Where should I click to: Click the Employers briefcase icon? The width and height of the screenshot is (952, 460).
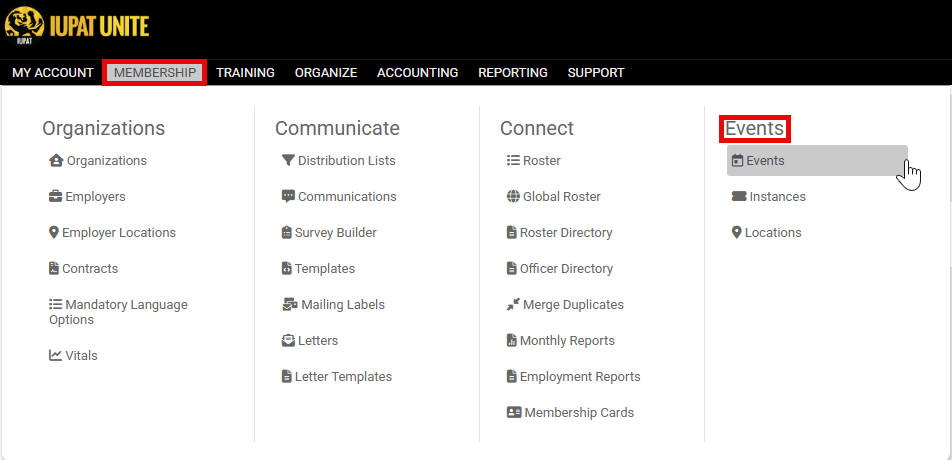pyautogui.click(x=56, y=197)
